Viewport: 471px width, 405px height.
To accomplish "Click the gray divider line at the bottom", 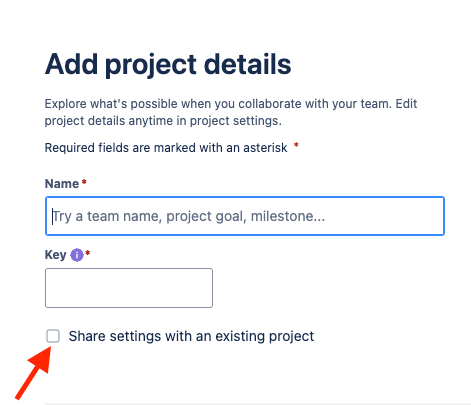I will click(258, 404).
